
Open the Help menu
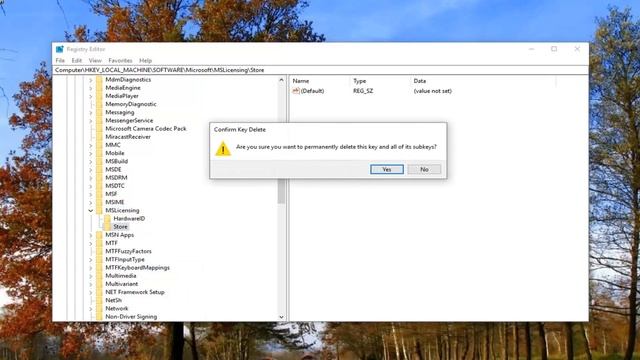coord(145,60)
